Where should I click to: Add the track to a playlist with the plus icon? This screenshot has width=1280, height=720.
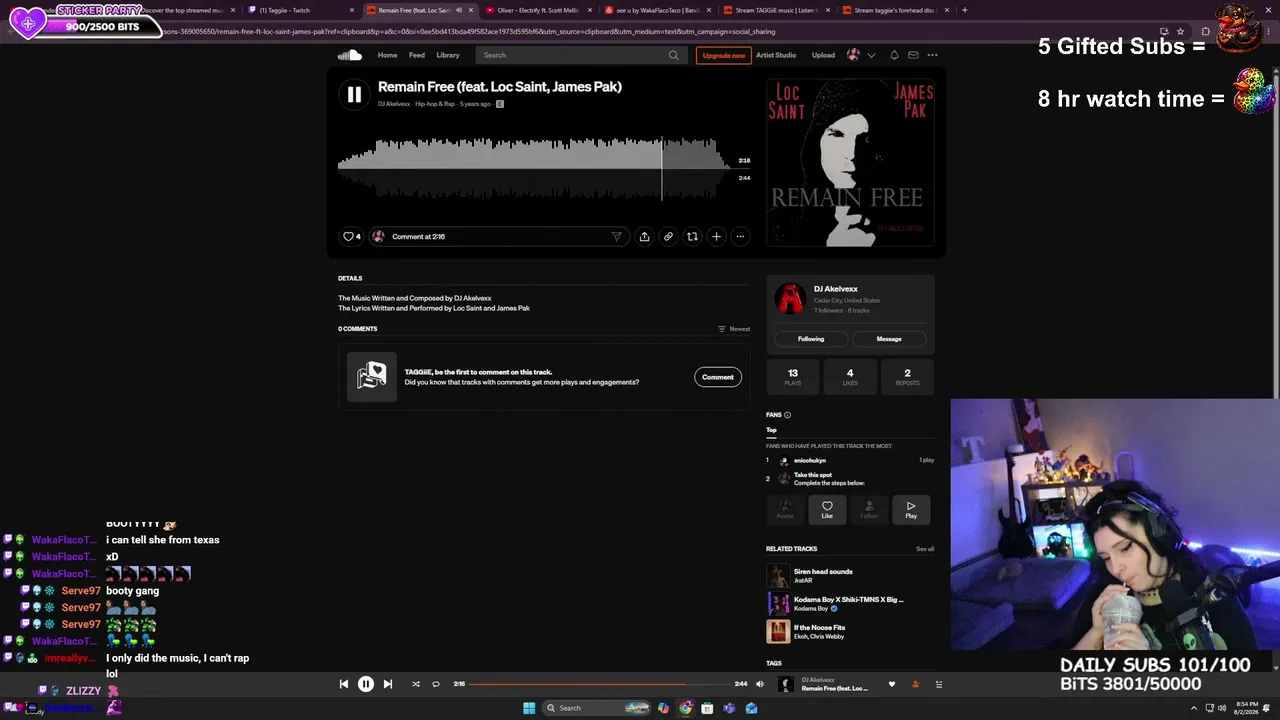[x=716, y=237]
